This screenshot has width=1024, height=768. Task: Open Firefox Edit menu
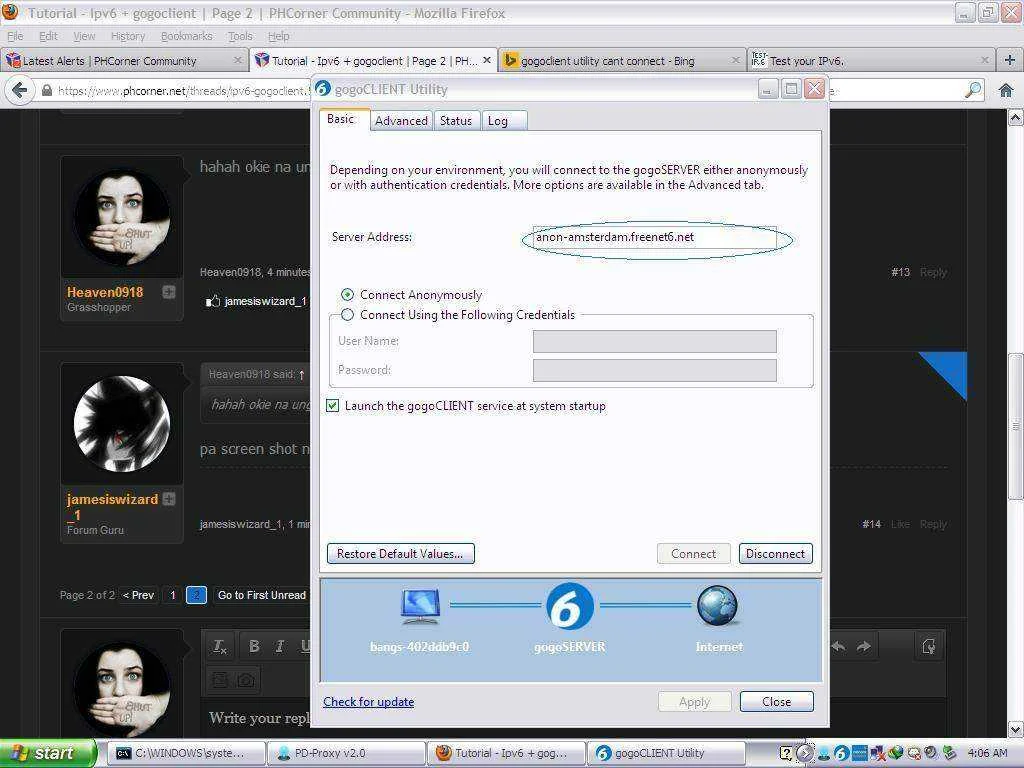click(x=48, y=36)
